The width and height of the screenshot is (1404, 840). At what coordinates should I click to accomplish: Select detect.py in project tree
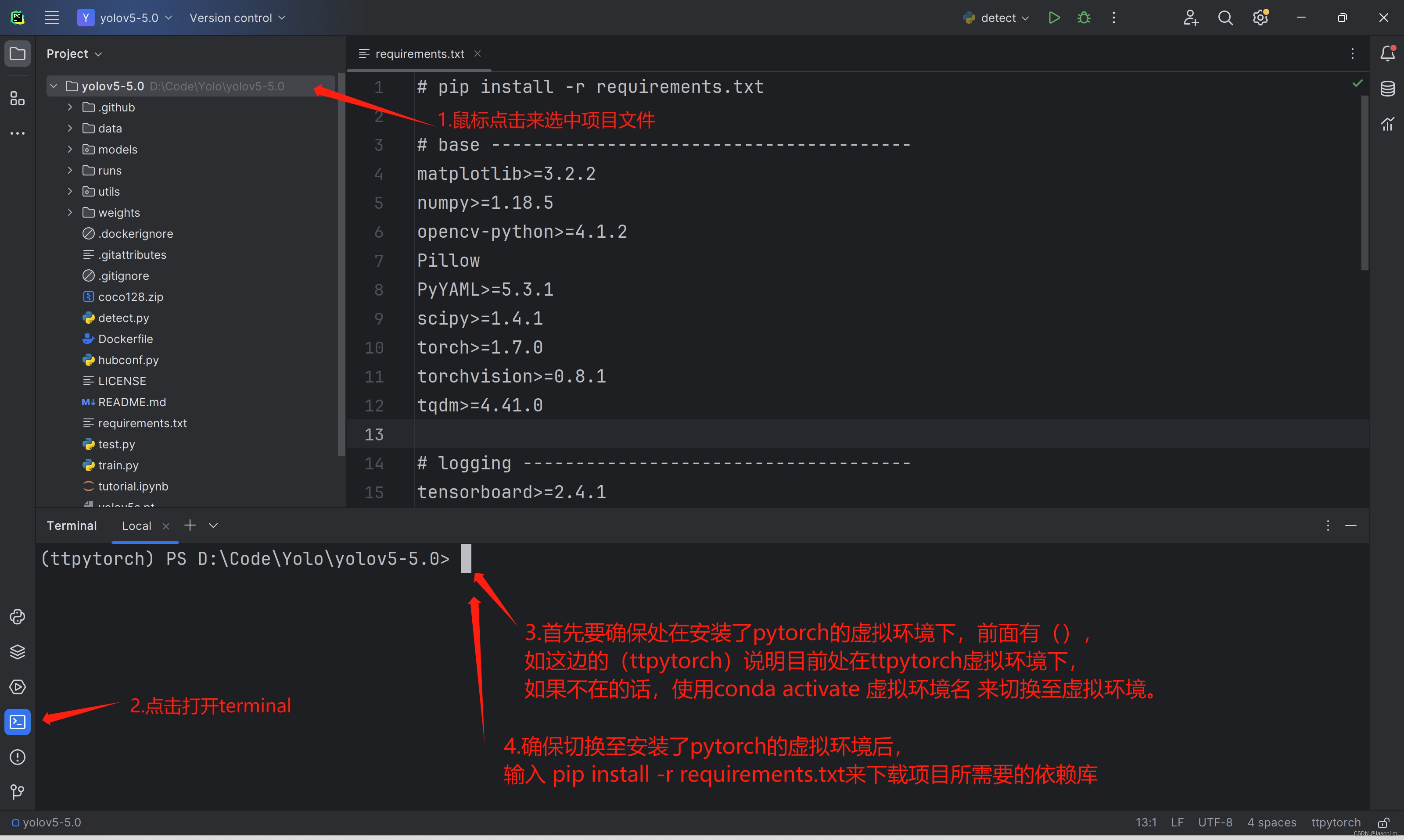coord(123,318)
